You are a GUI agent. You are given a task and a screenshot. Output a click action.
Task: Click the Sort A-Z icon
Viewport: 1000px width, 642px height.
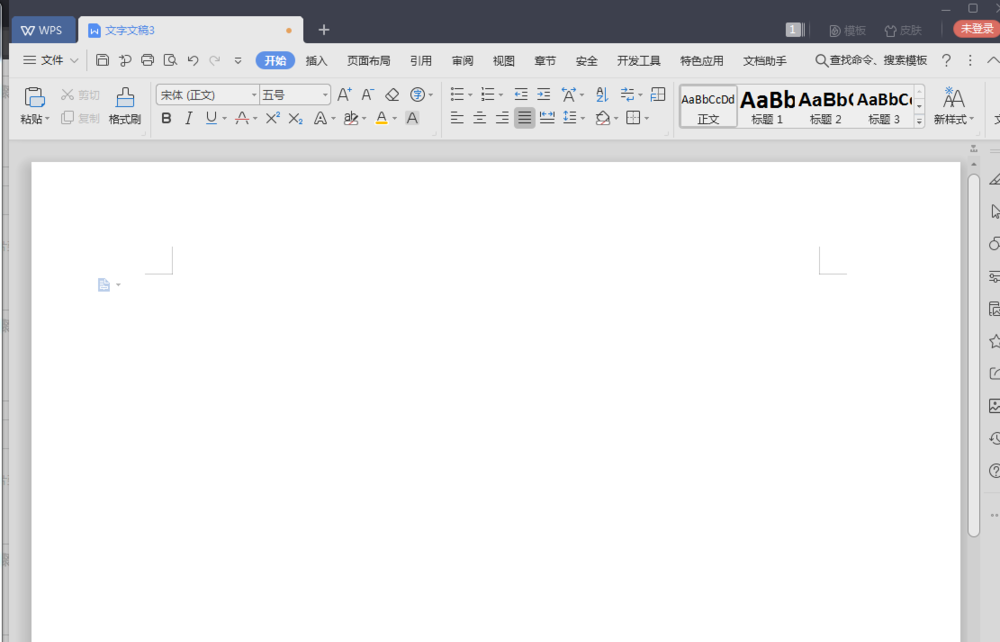coord(602,95)
